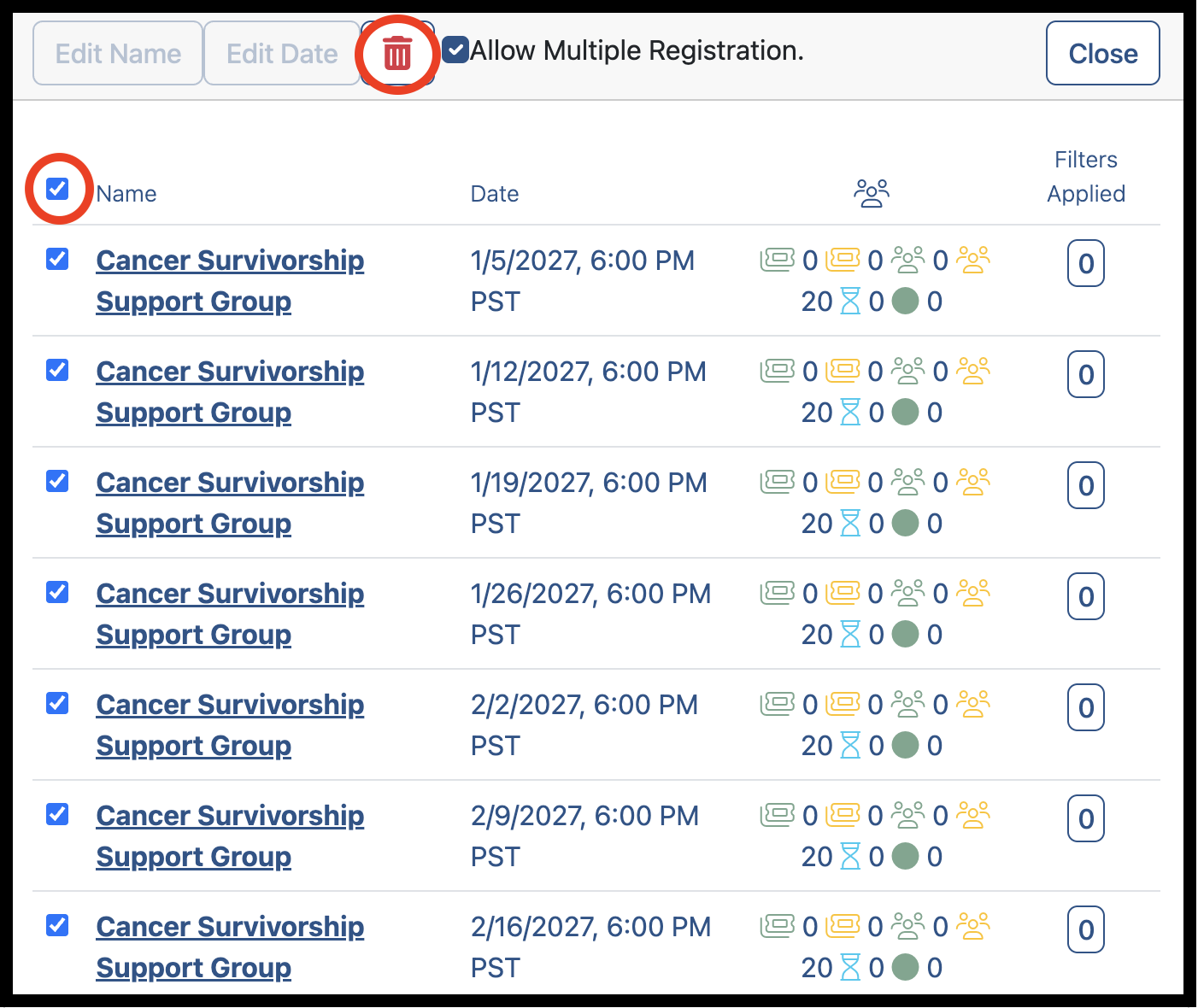The image size is (1198, 1008).
Task: Click the Filters Applied 0 badge for 1/26/2027
Action: pyautogui.click(x=1086, y=596)
